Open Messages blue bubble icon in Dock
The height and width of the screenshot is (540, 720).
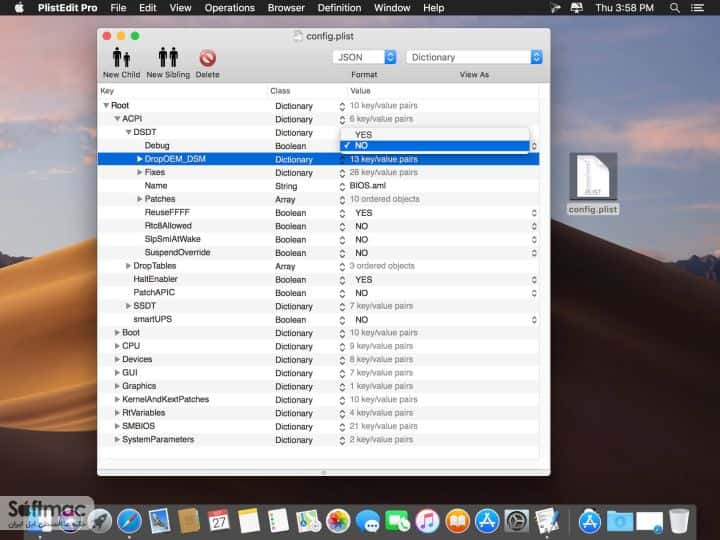[x=368, y=521]
